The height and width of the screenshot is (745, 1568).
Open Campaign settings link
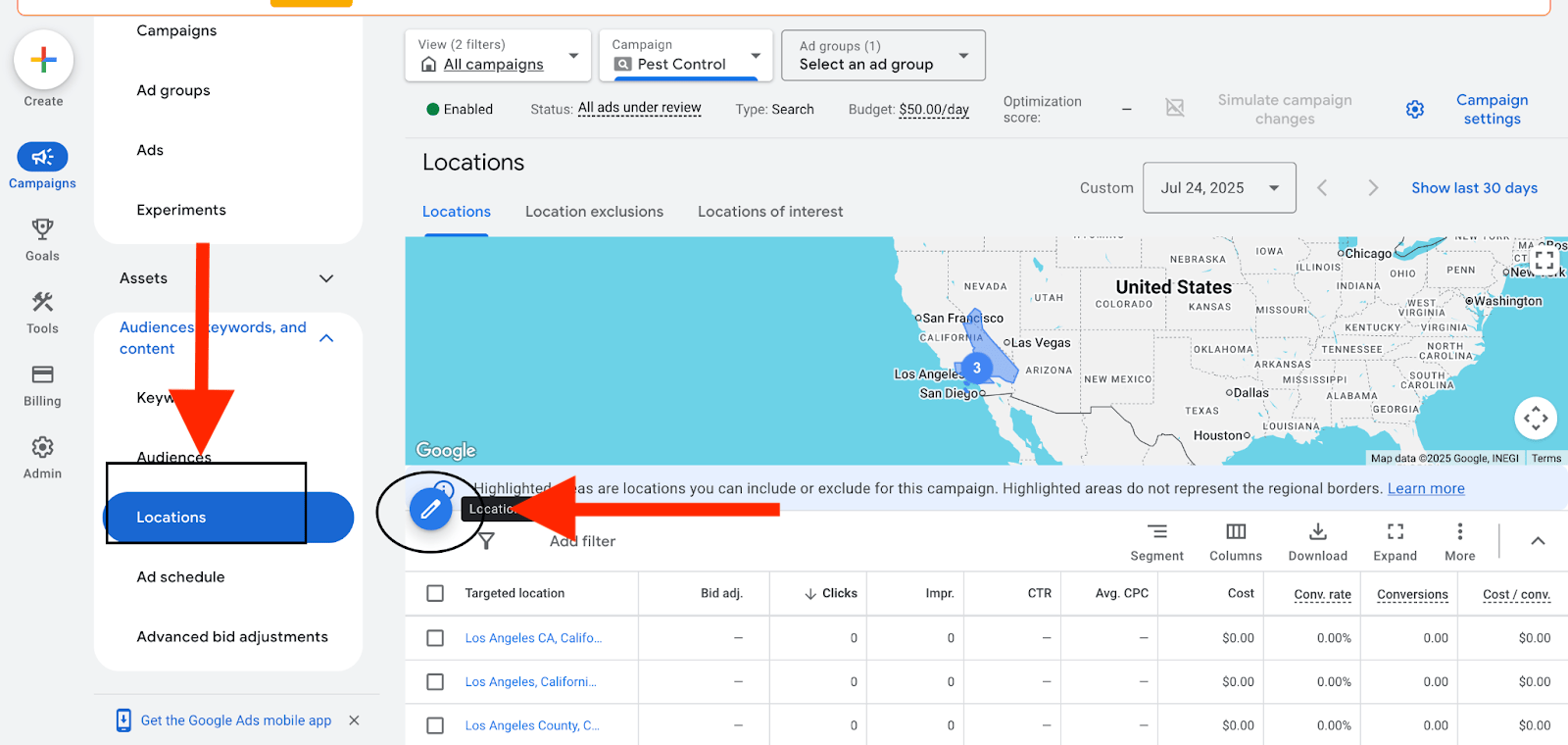[x=1492, y=109]
